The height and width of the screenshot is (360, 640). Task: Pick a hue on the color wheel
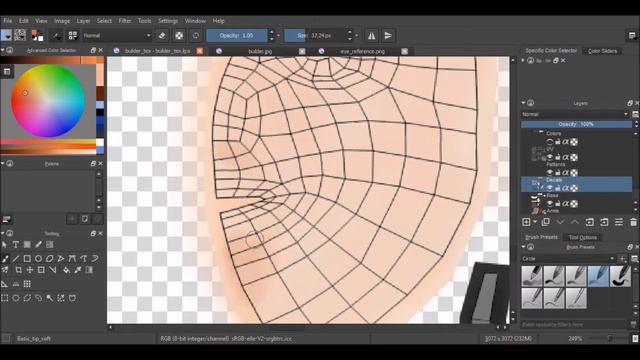pos(48,101)
